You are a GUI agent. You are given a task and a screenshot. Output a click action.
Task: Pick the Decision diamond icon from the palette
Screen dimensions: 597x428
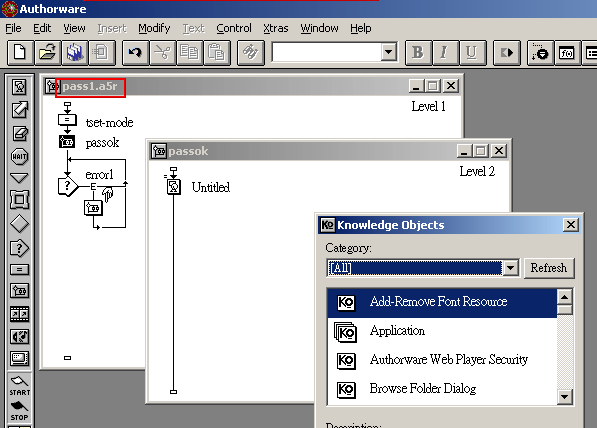[19, 224]
